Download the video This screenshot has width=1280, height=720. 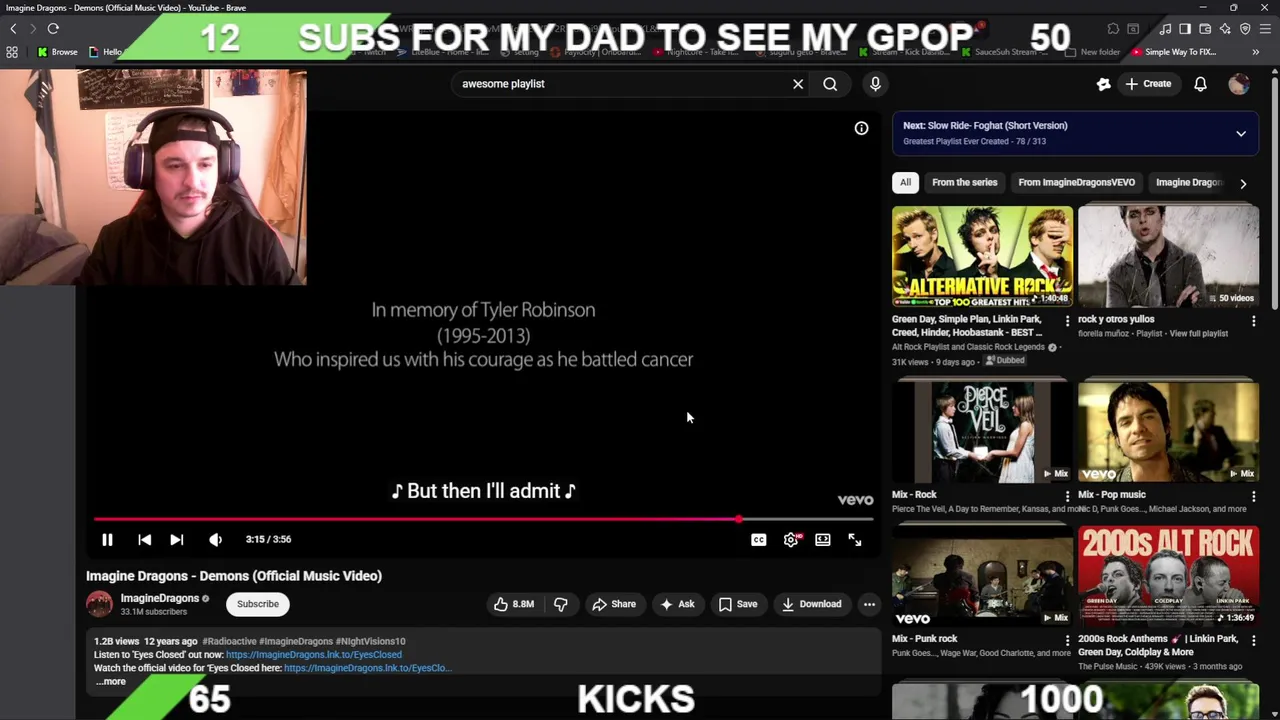click(811, 604)
